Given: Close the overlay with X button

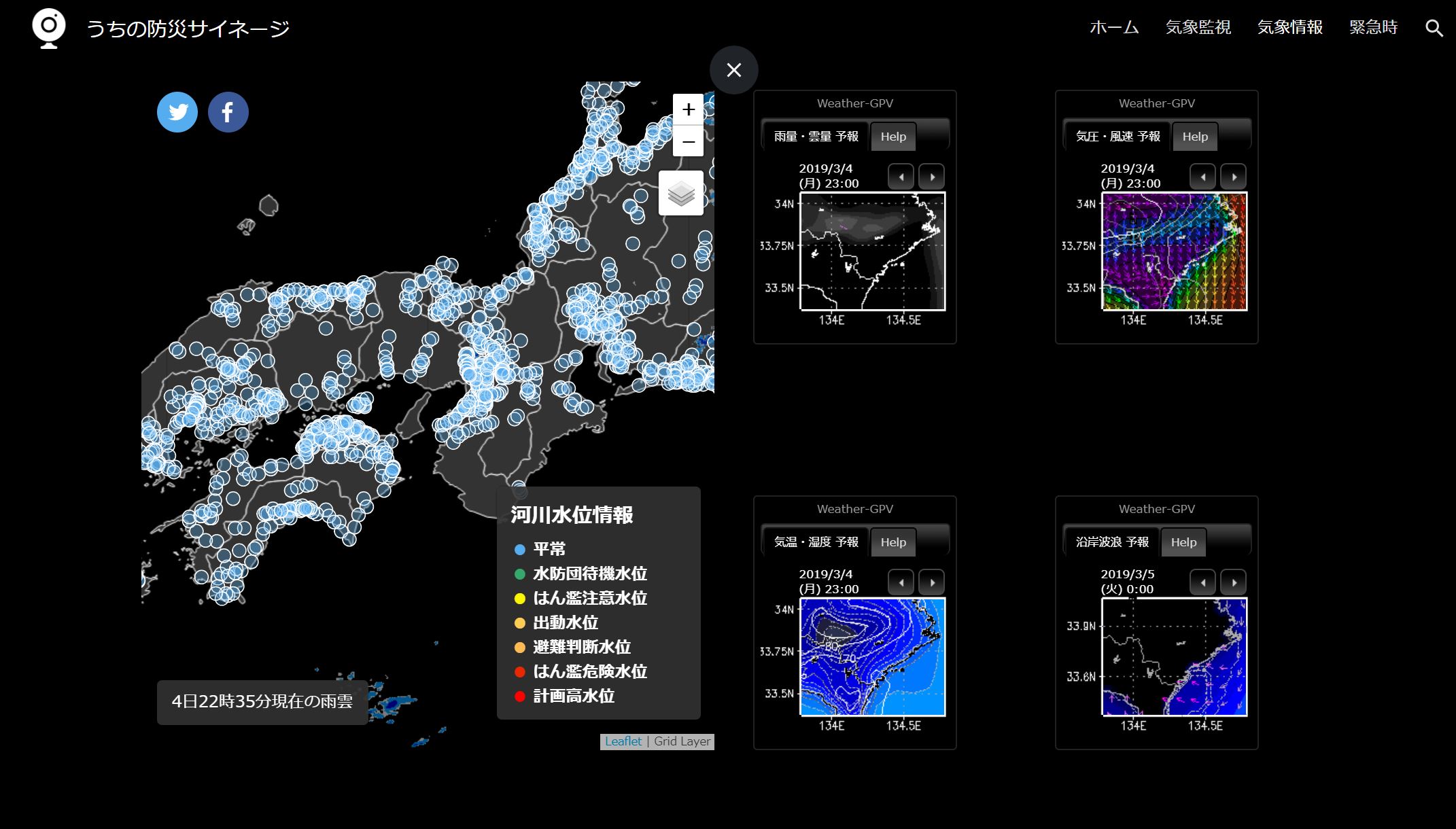Looking at the screenshot, I should pos(733,70).
